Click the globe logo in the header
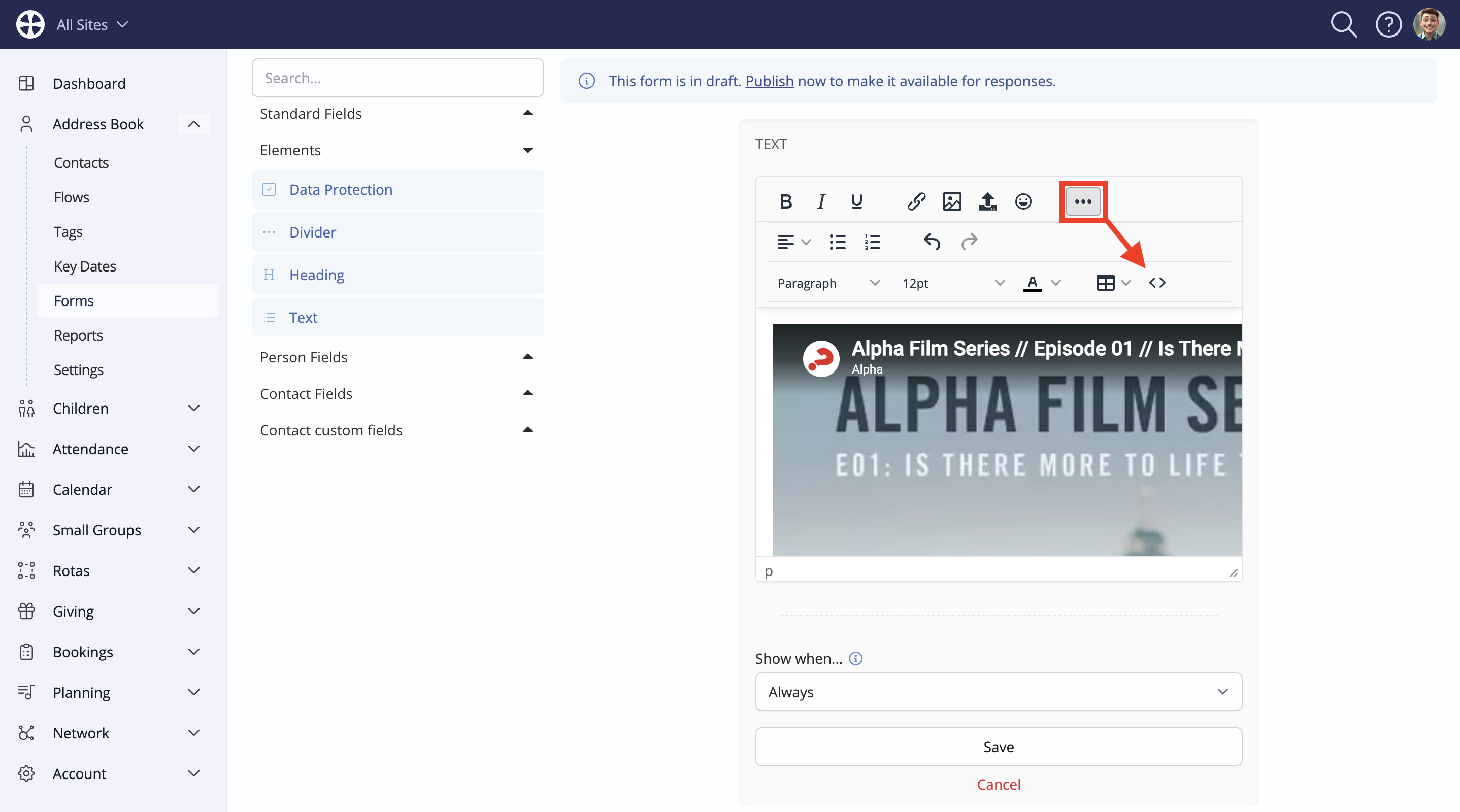This screenshot has width=1460, height=812. pyautogui.click(x=30, y=24)
